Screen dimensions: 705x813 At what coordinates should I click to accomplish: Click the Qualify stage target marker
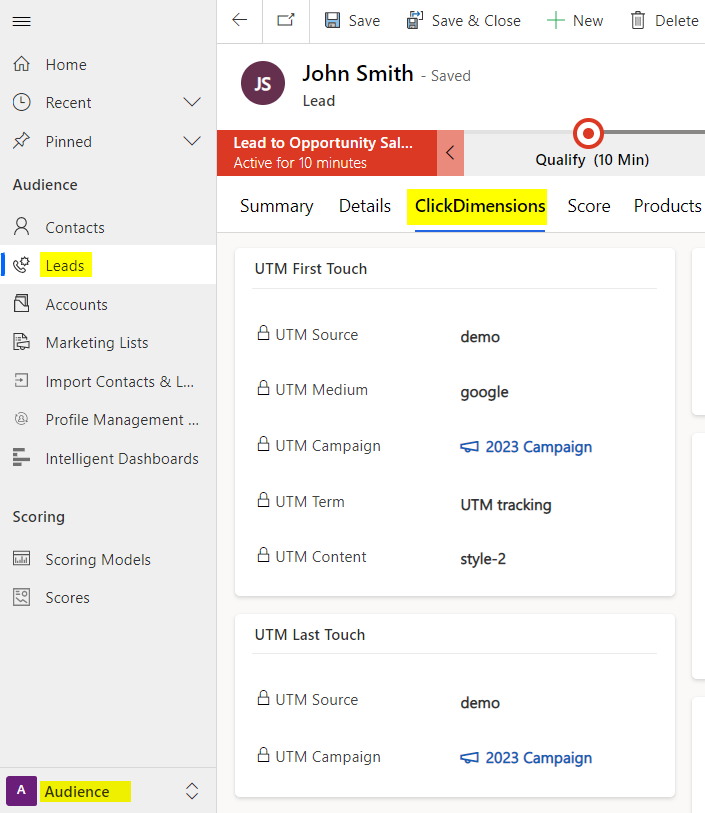click(x=588, y=134)
